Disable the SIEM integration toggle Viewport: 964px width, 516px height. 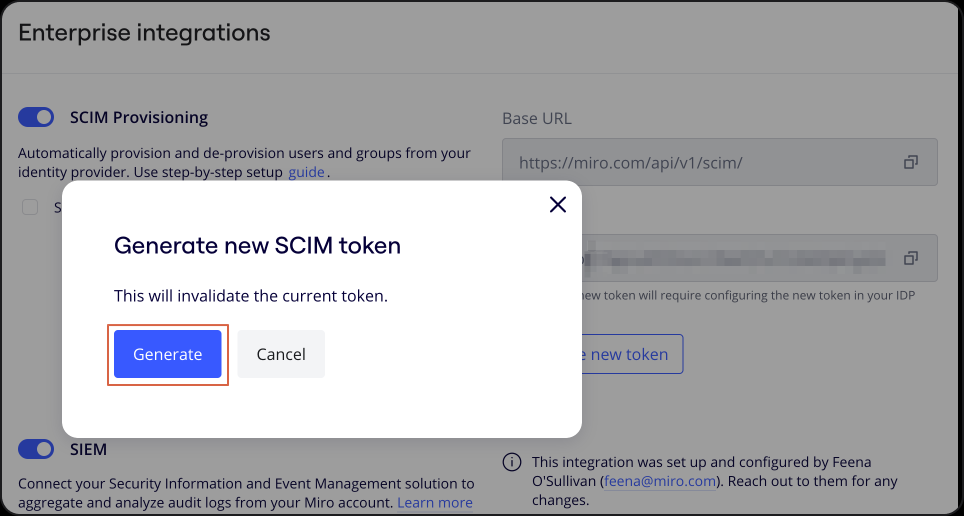click(36, 449)
